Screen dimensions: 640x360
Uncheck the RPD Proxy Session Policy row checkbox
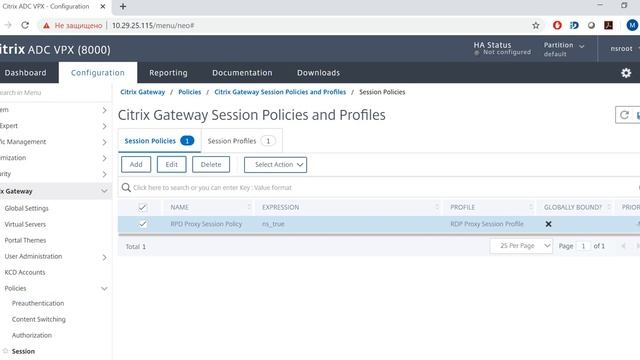pyautogui.click(x=142, y=224)
